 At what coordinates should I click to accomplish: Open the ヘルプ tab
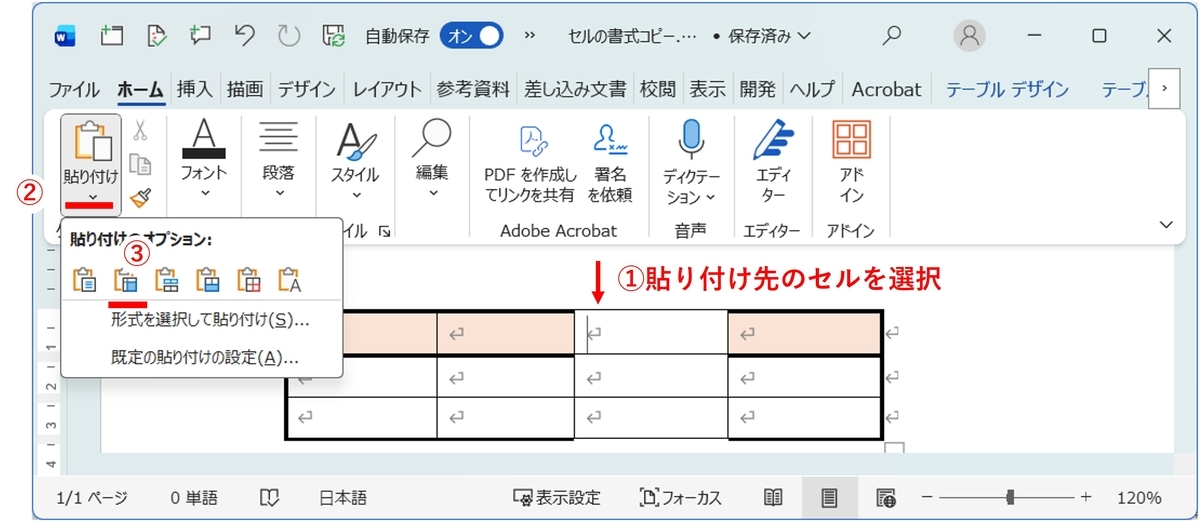click(812, 89)
